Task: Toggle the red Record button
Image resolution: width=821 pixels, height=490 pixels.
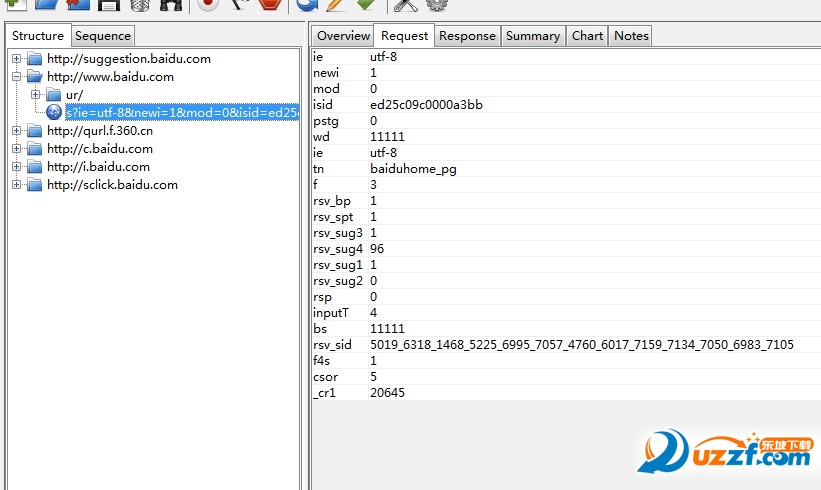Action: coord(208,4)
